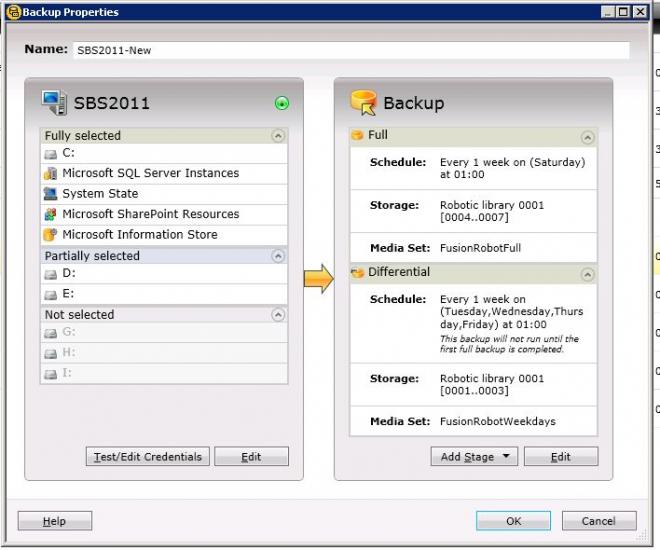Click Differential schedule 'Tuesday,Wednesday,Thursday,Friday' text

511,312
